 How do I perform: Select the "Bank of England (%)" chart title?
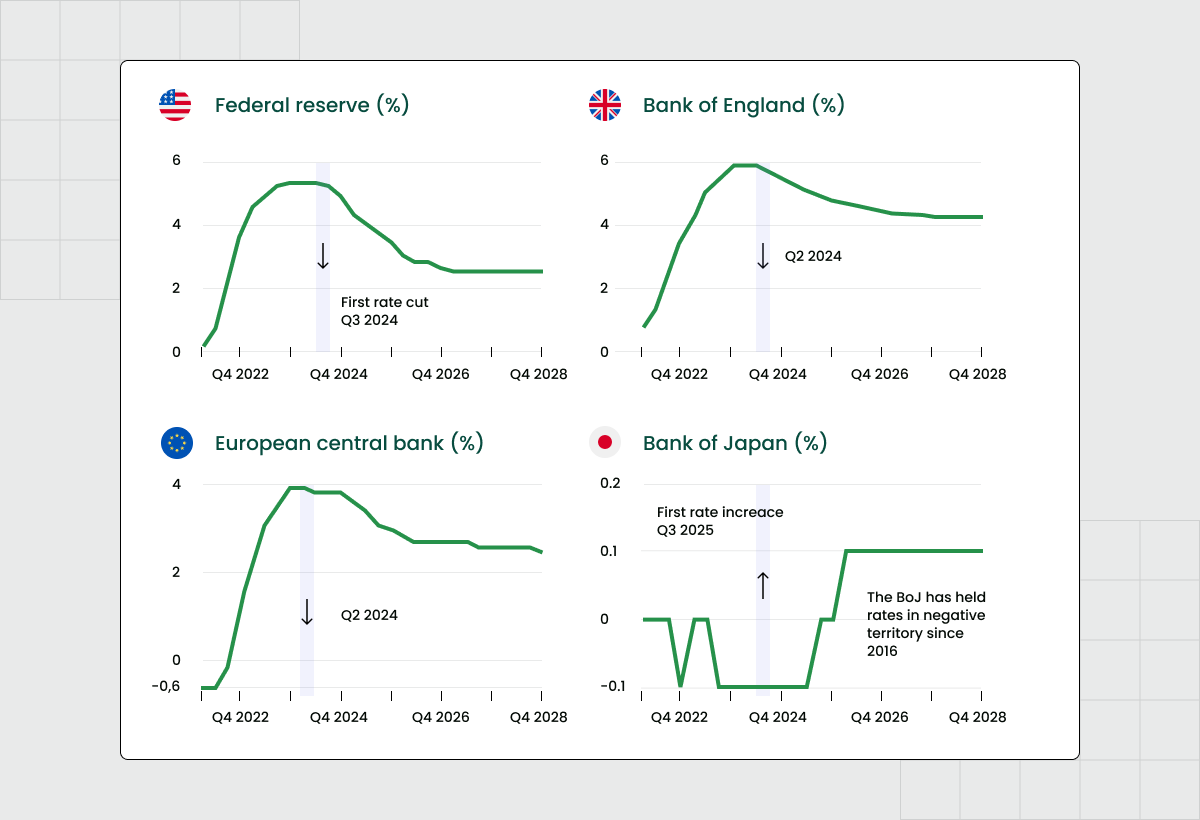pos(744,105)
